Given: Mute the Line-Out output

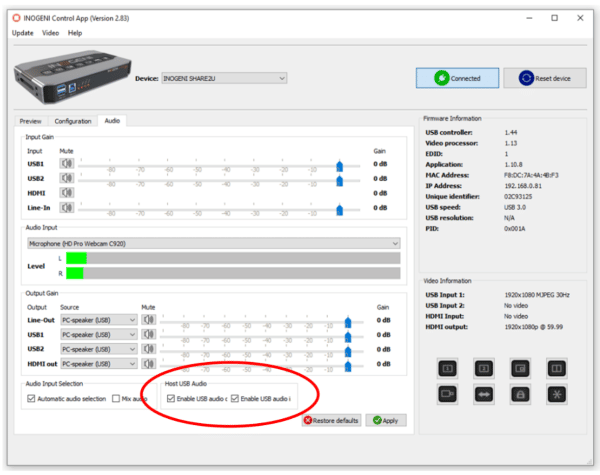Looking at the screenshot, I should 148,321.
